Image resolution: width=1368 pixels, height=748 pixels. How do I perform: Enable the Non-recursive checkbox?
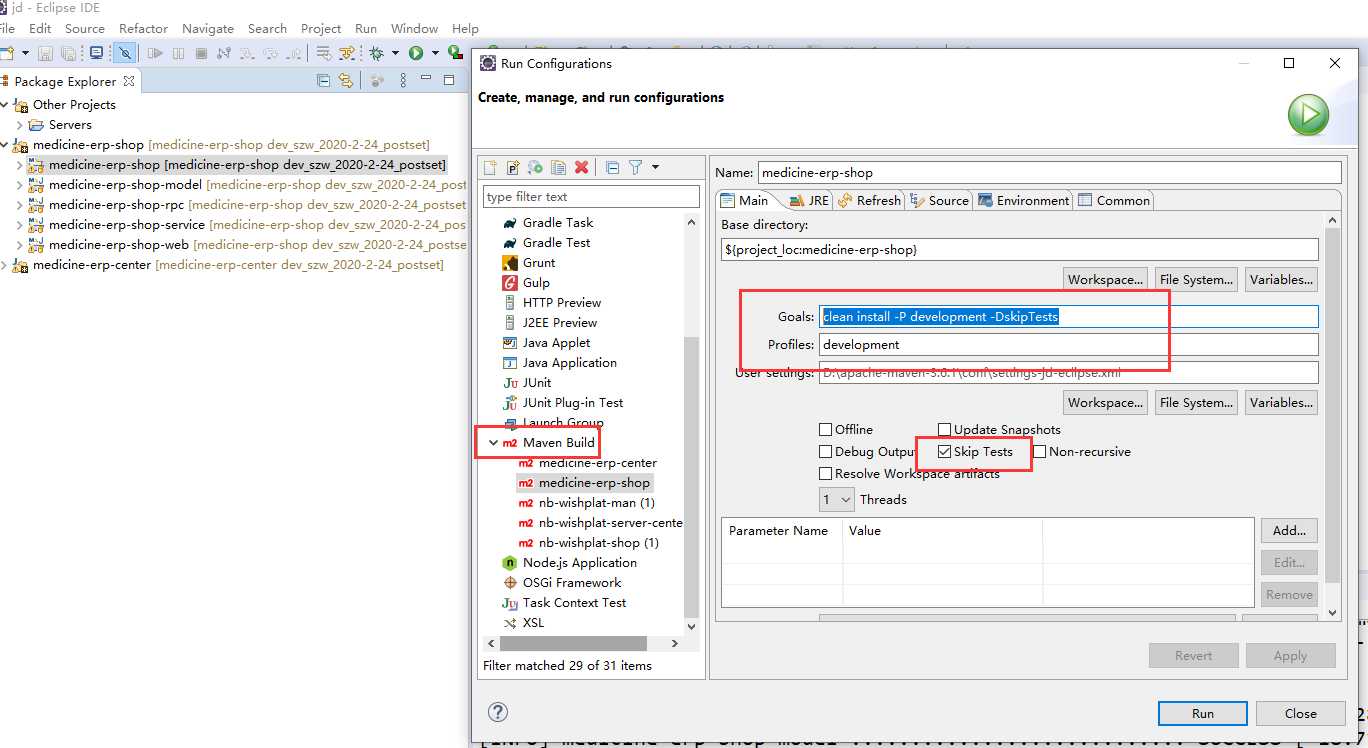pyautogui.click(x=1040, y=452)
